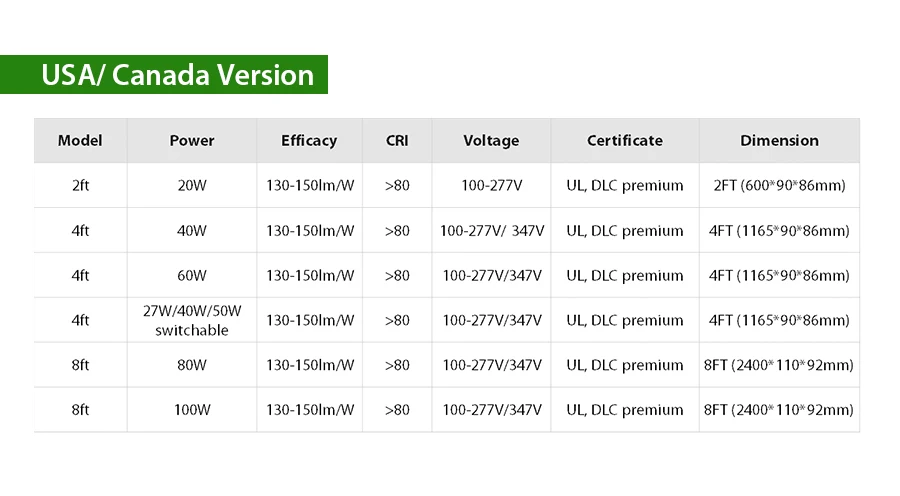
Task: Click the 100-277V voltage cell in 2ft row
Action: (491, 186)
